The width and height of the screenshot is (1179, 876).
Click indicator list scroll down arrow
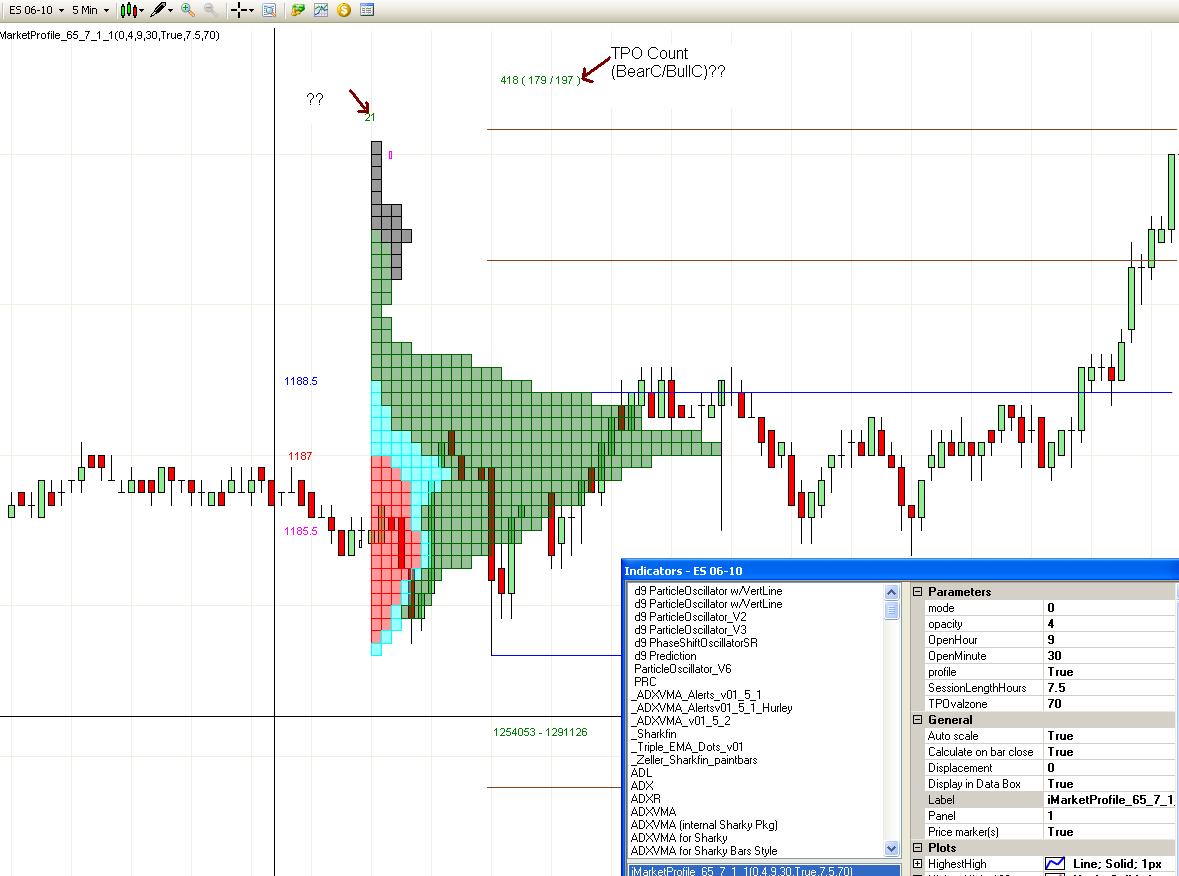[x=891, y=849]
